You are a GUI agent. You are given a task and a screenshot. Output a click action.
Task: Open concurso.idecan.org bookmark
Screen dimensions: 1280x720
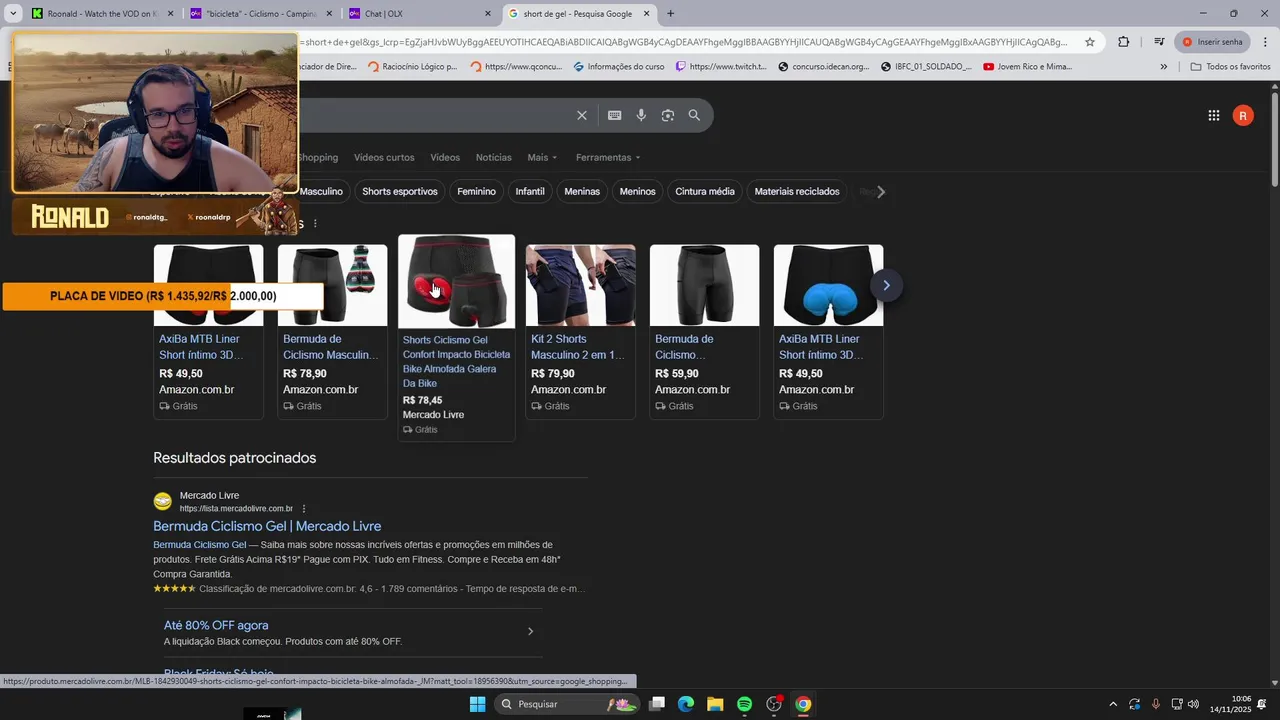[823, 67]
